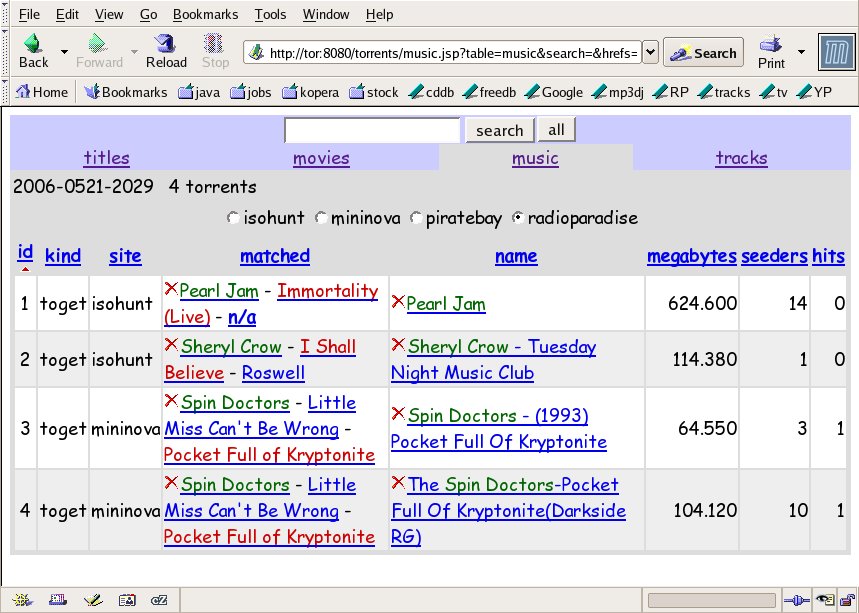Open the Immortality (Live) link

pos(271,303)
